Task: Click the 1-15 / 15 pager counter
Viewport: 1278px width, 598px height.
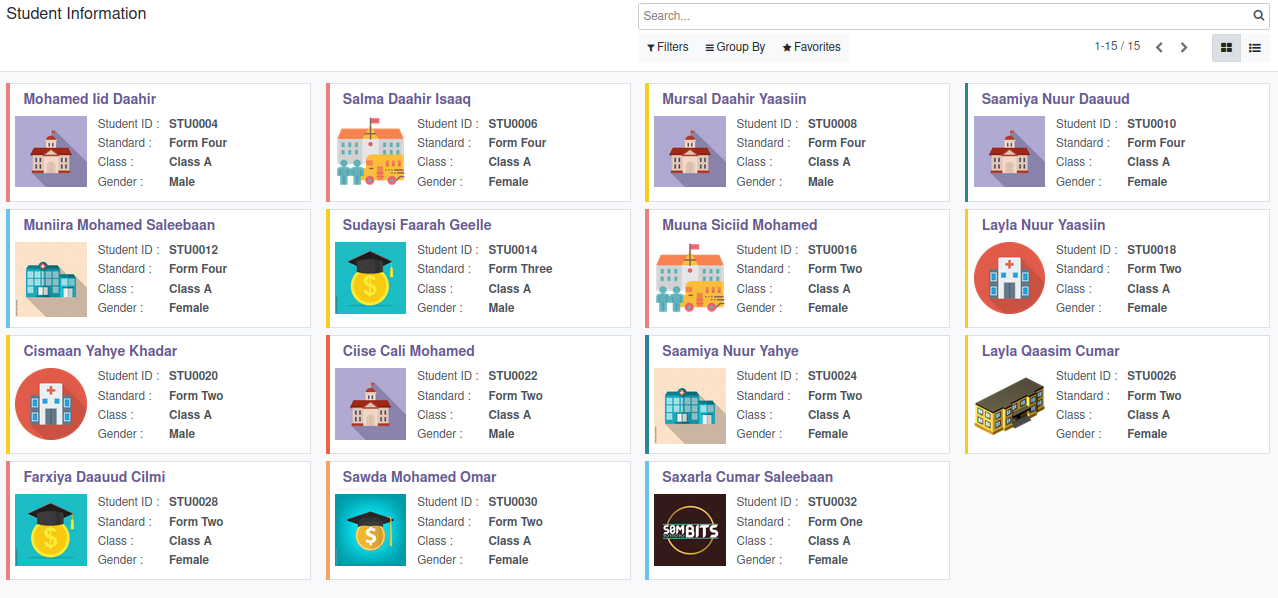Action: pyautogui.click(x=1117, y=46)
